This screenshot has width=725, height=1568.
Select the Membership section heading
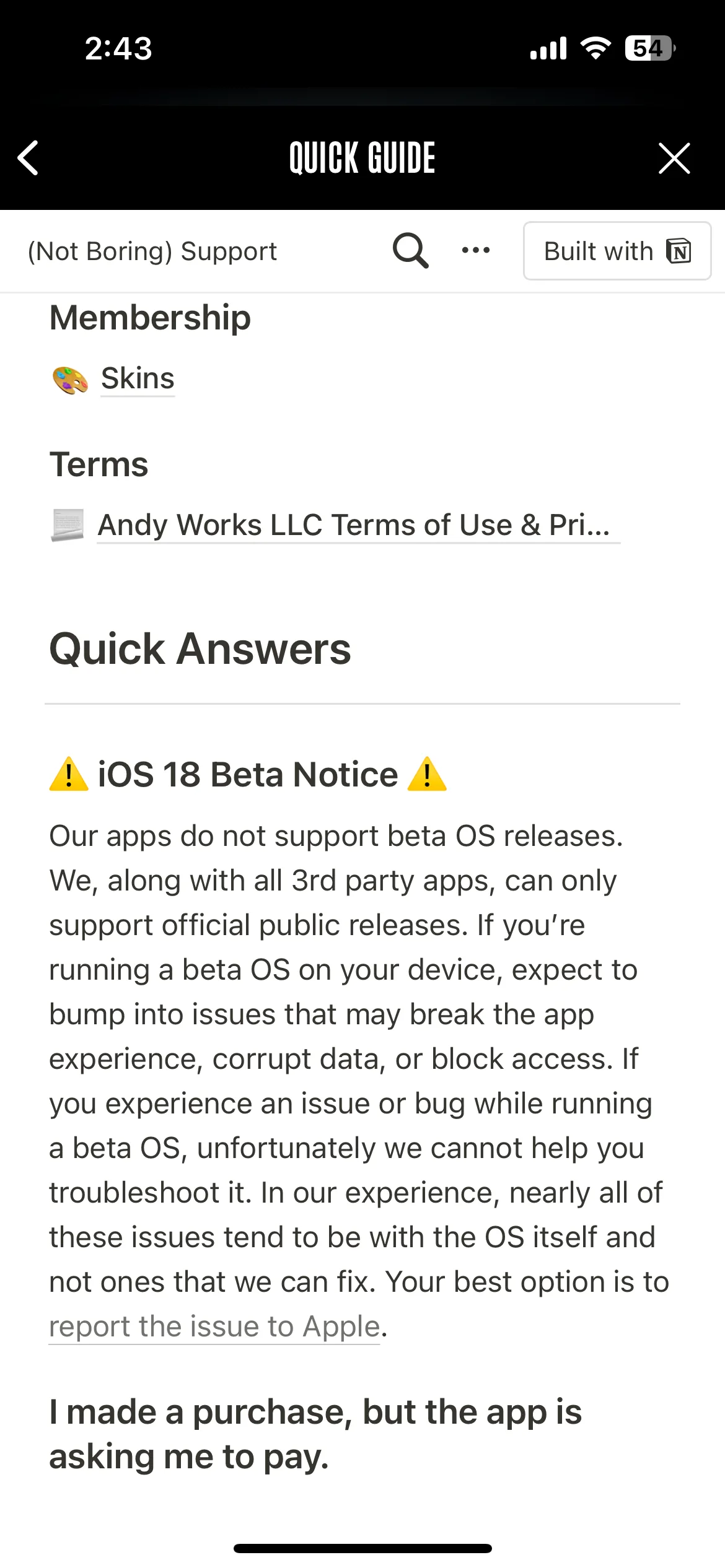tap(150, 318)
